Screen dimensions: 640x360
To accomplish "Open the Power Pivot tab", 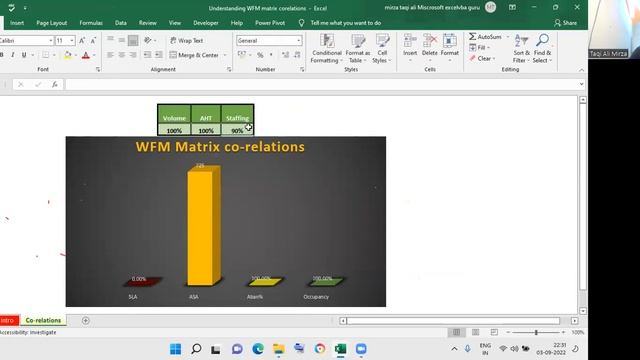I will click(x=270, y=23).
